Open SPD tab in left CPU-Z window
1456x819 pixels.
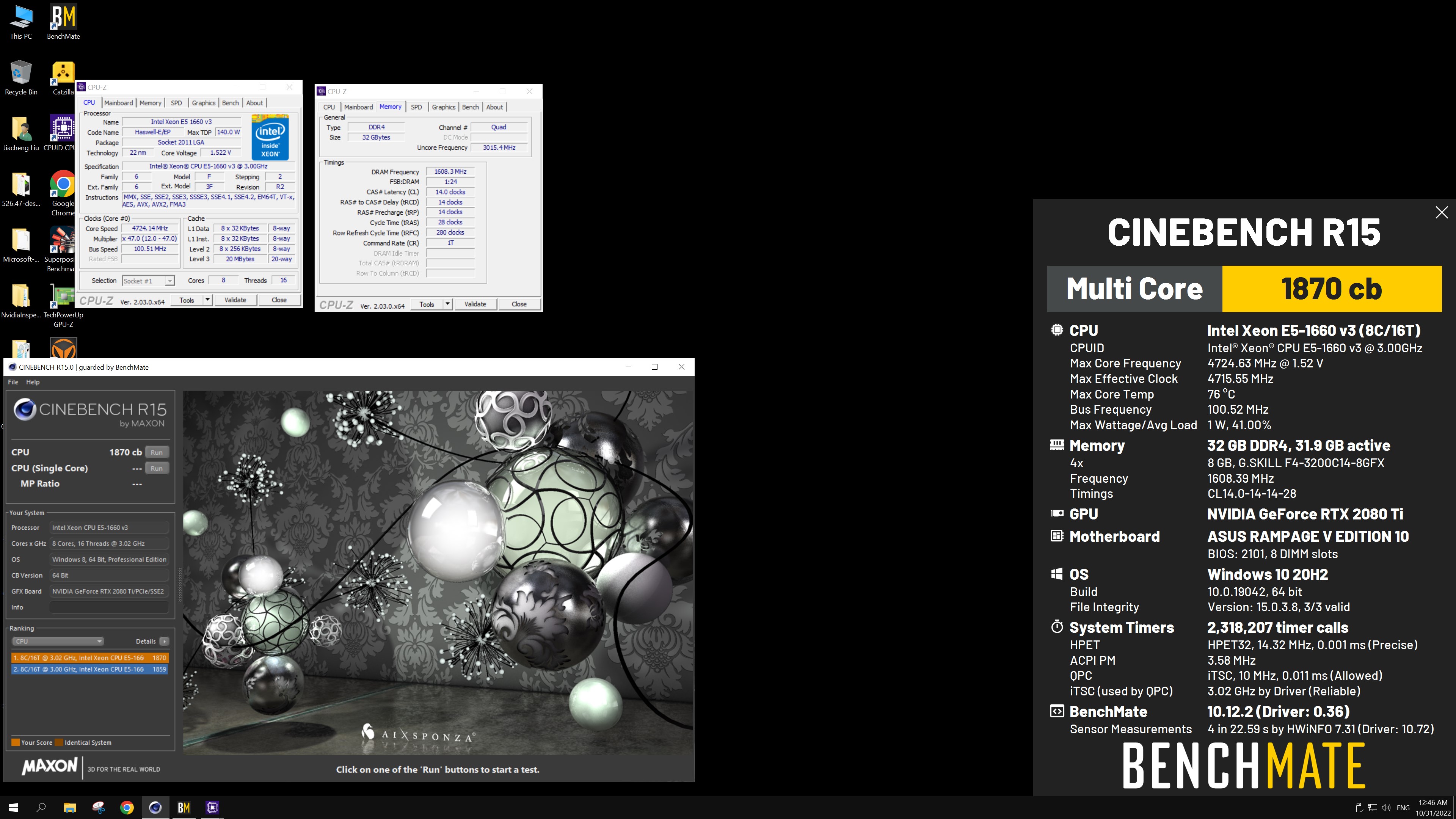click(x=176, y=103)
